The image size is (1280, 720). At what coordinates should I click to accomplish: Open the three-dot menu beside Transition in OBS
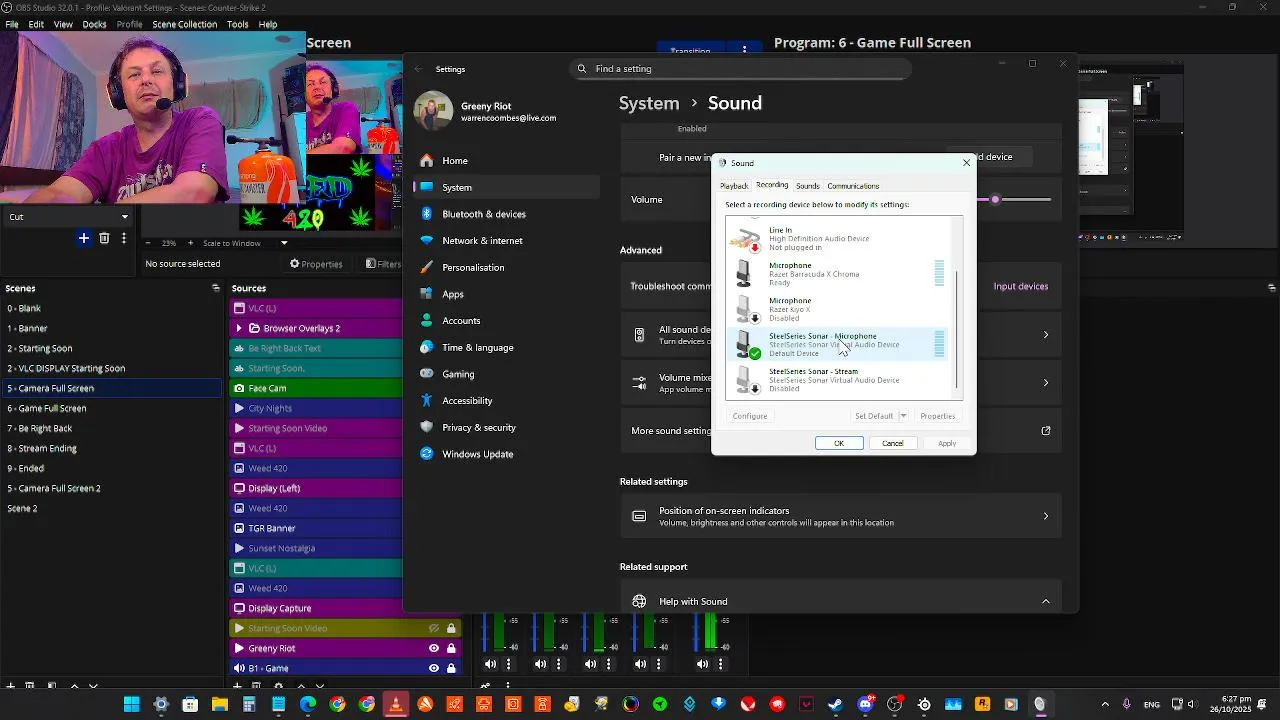pyautogui.click(x=744, y=49)
